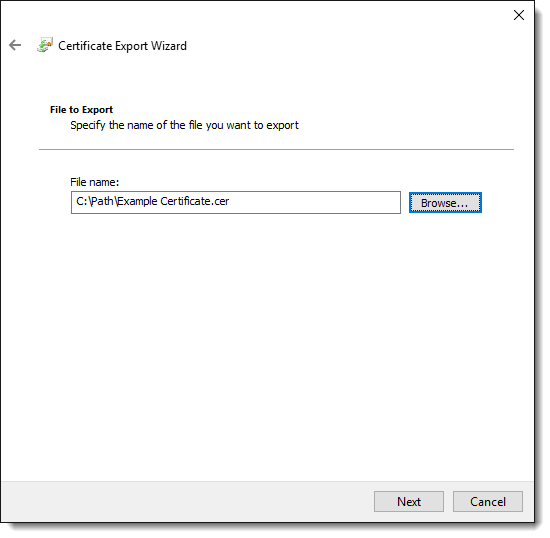Click the word "Certificate" inside the file path
This screenshot has width=550, height=538.
click(185, 201)
